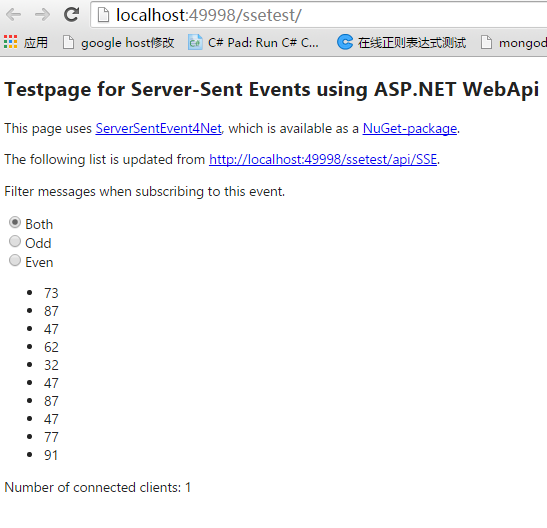Follow the NuGet-package link
This screenshot has height=528, width=547.
(410, 129)
